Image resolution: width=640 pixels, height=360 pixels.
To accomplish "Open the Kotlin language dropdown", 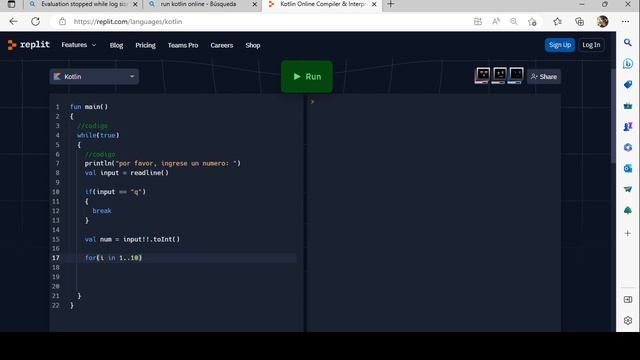I will coord(94,76).
